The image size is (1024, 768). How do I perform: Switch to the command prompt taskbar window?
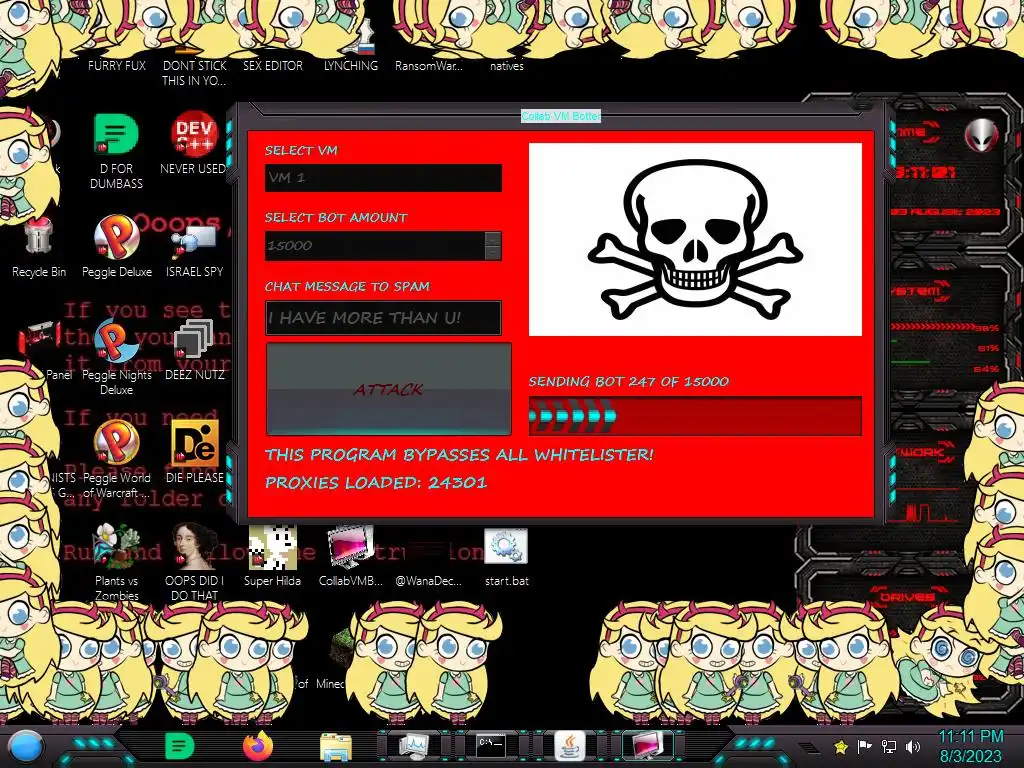[490, 746]
